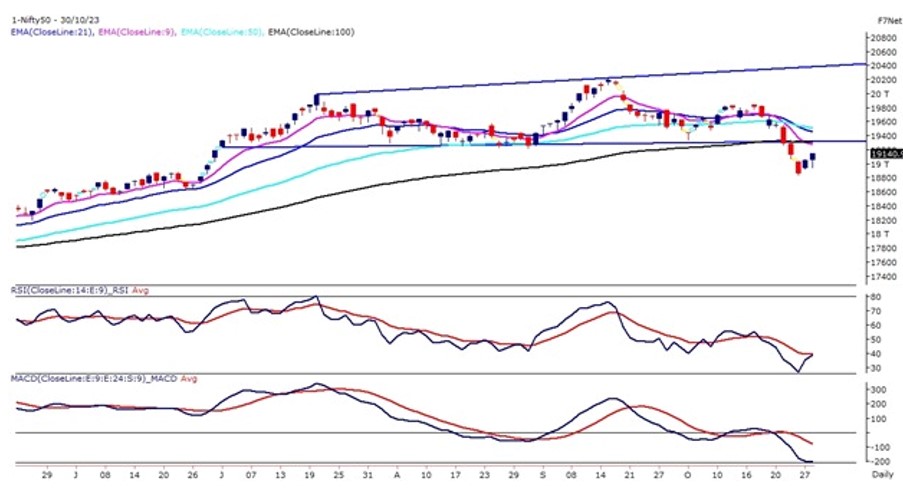Click the 19600 price axis value
903x488 pixels.
[883, 122]
